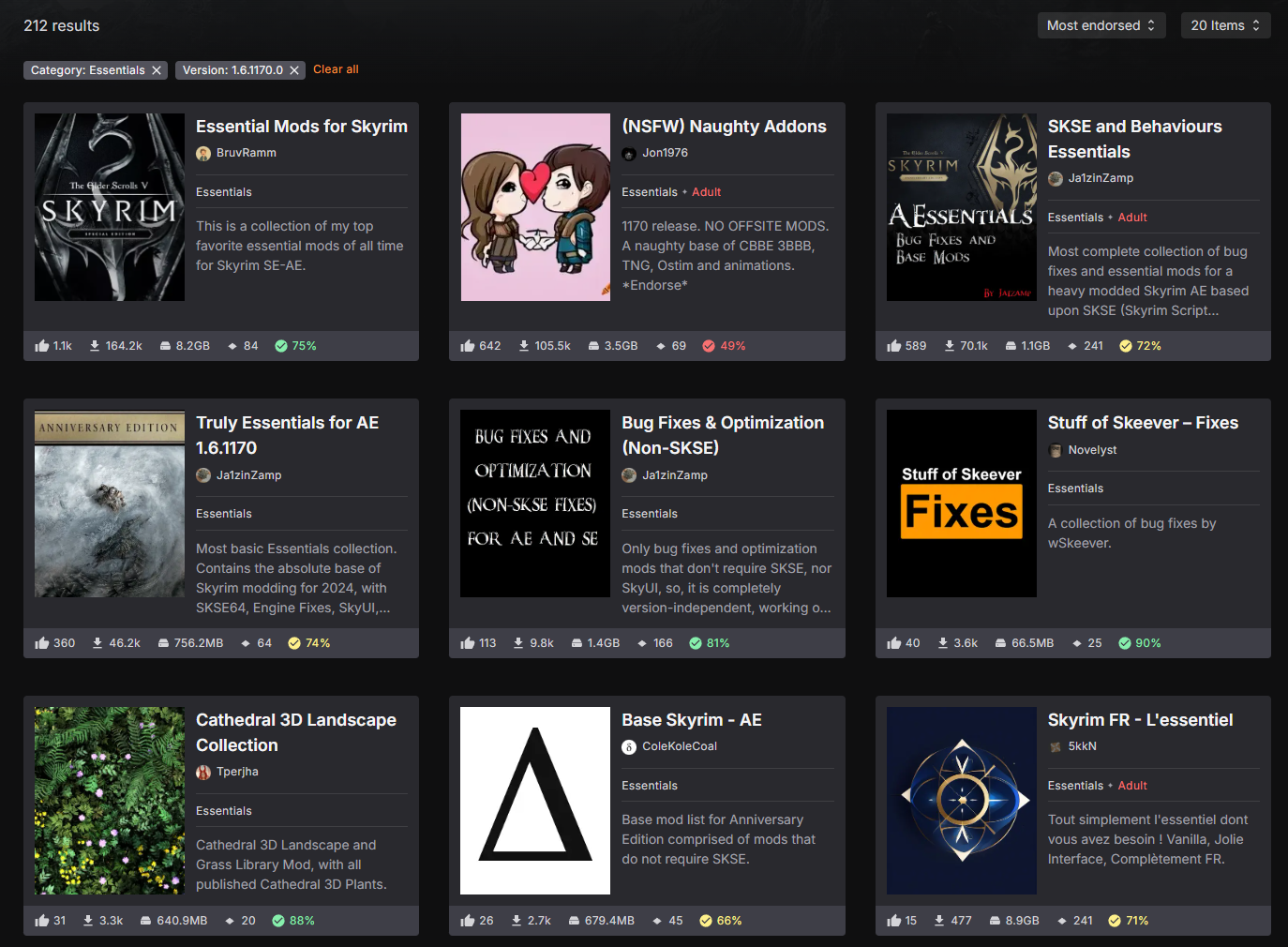Image resolution: width=1288 pixels, height=947 pixels.
Task: Click the download icon beside 164.2k
Action: [x=95, y=346]
